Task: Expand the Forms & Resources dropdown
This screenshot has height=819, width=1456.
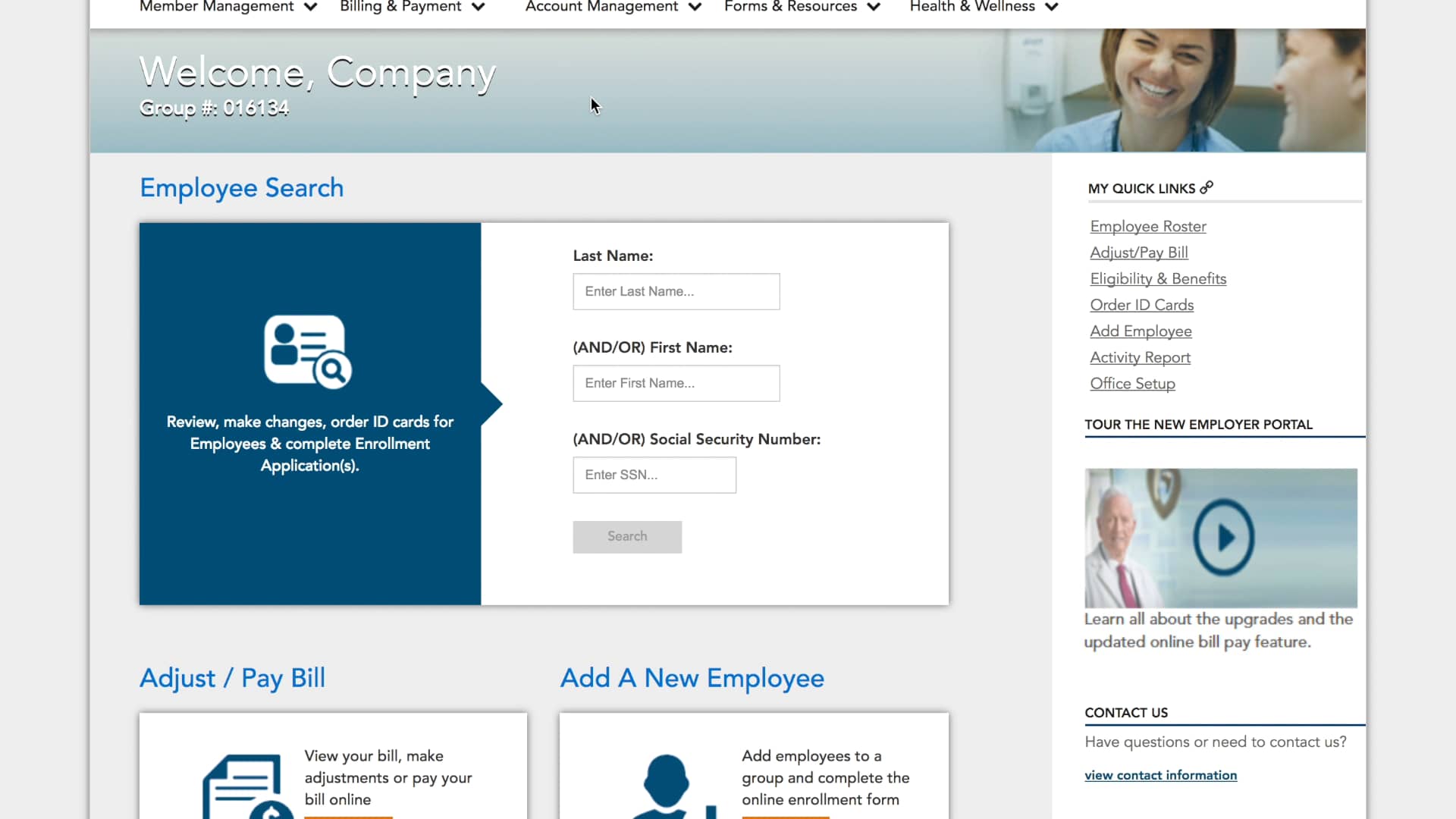Action: pyautogui.click(x=801, y=7)
